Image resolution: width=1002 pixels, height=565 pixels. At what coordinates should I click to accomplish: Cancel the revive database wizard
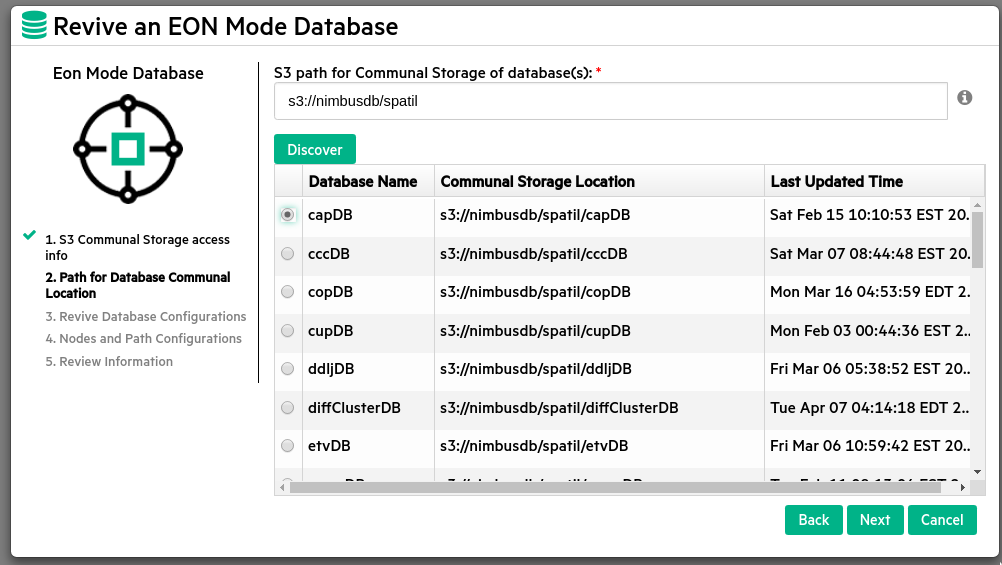942,520
